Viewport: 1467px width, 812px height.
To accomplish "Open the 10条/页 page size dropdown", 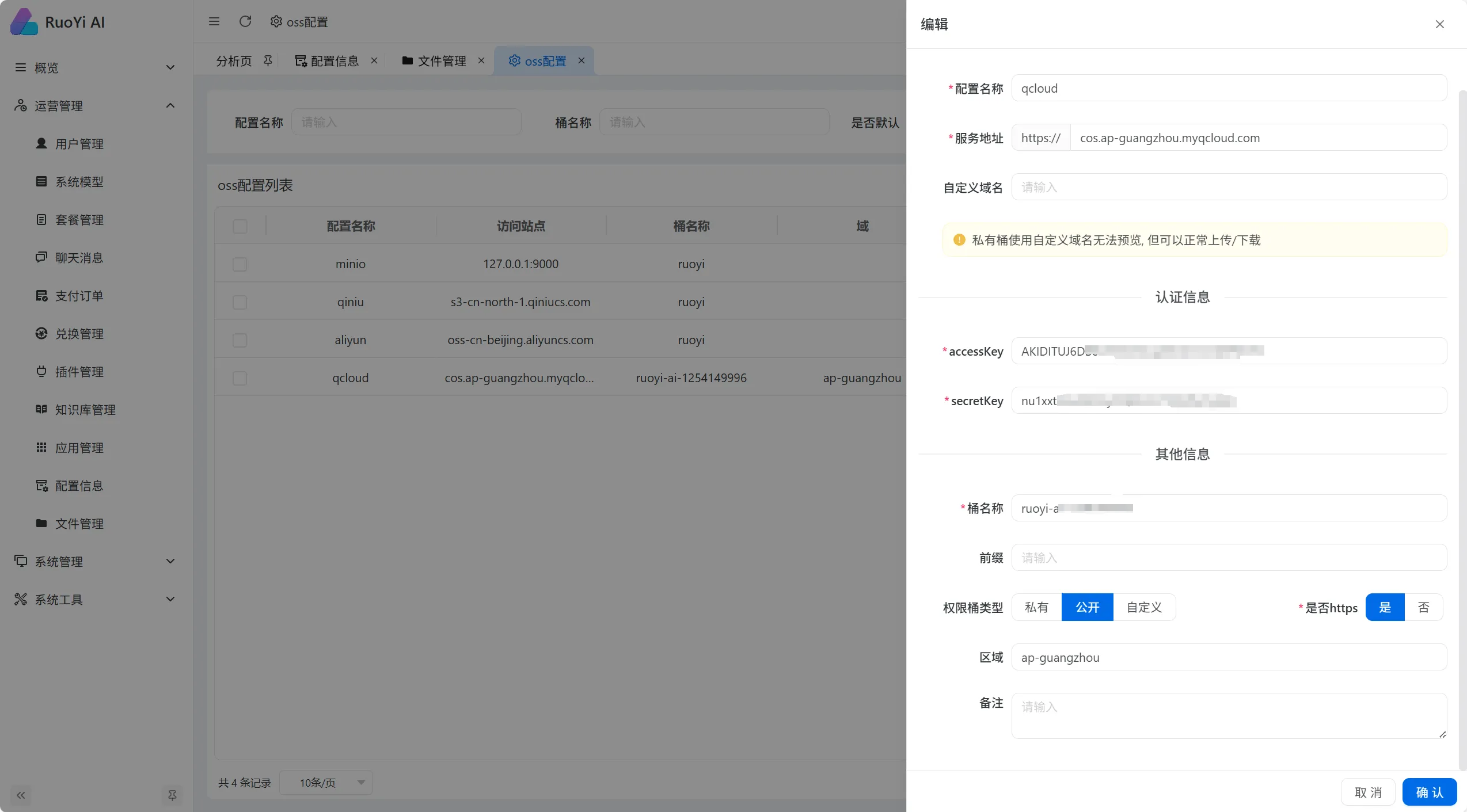I will 326,783.
